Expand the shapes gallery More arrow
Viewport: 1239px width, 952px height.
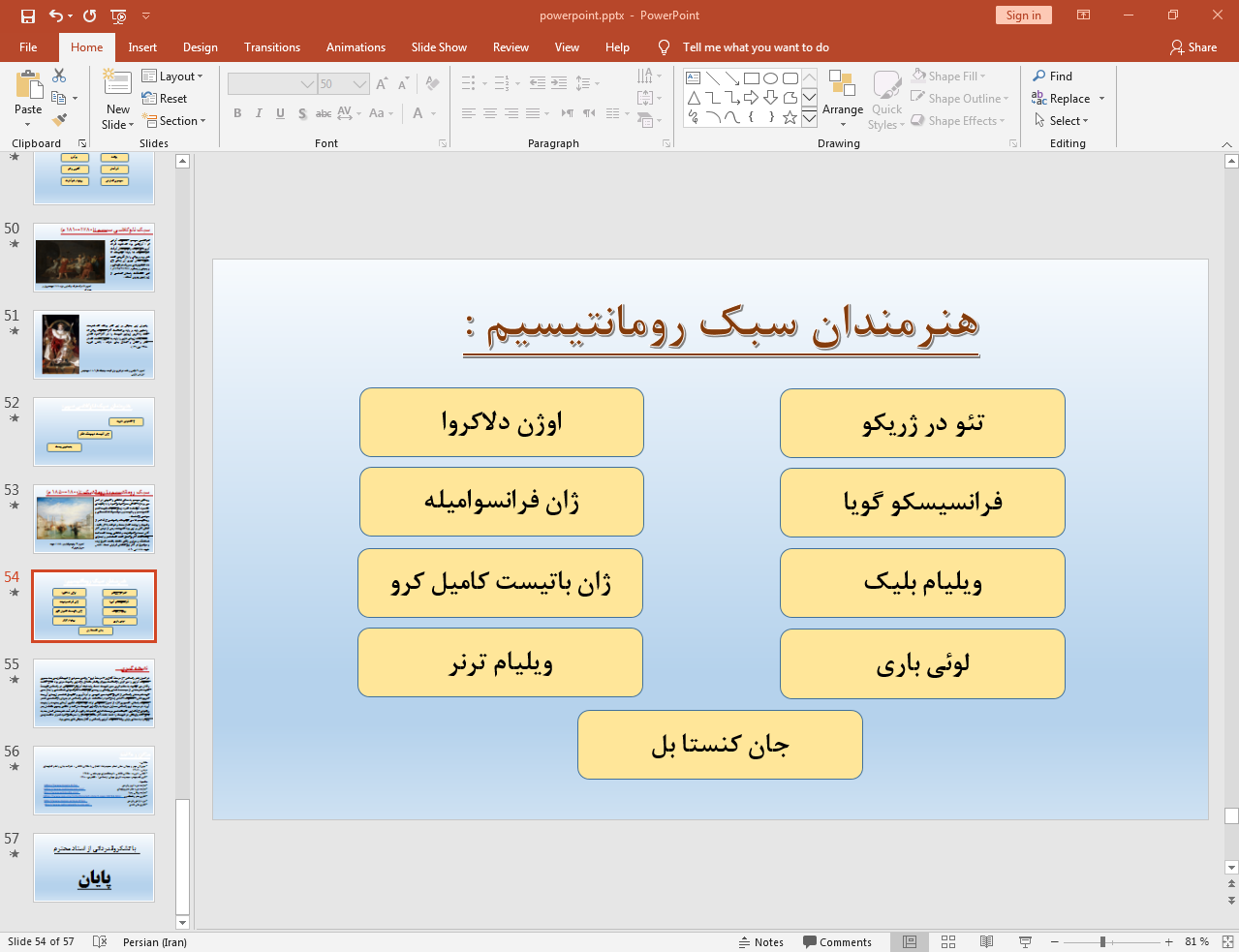[809, 118]
